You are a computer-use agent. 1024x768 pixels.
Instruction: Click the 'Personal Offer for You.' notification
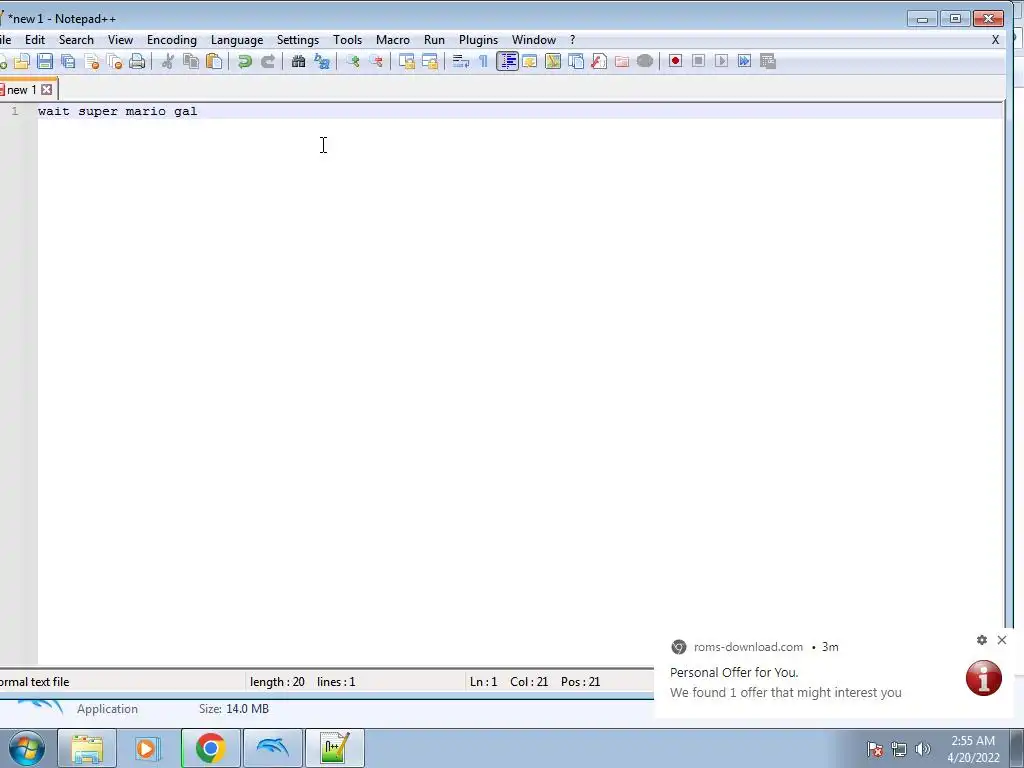[x=734, y=672]
